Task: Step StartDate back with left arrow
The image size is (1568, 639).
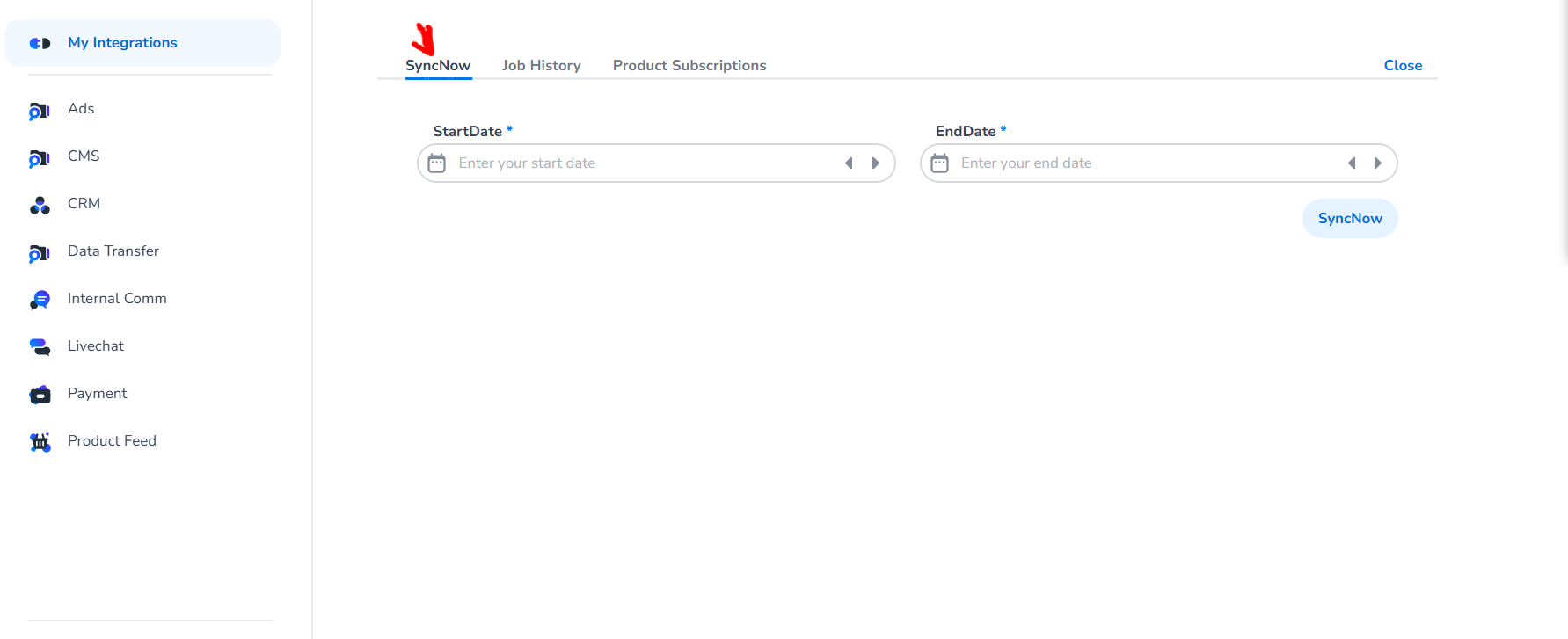Action: (849, 163)
